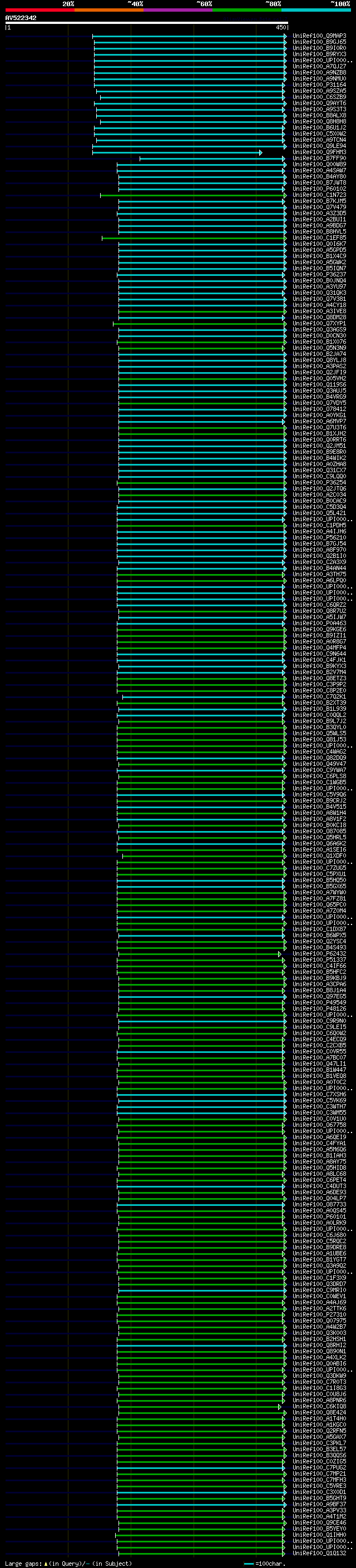Select label UniRef100_Q65PC0
The width and height of the screenshot is (356, 1568).
point(319,905)
